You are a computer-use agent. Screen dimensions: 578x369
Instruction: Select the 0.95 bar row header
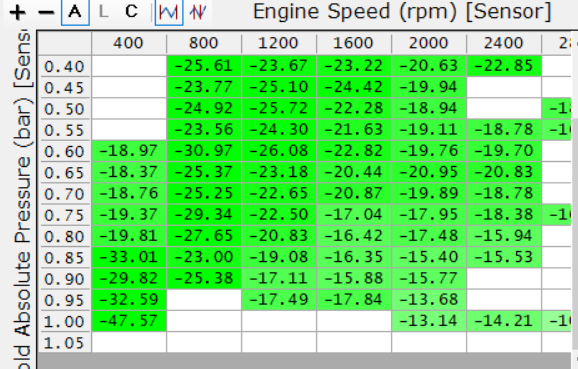[65, 300]
